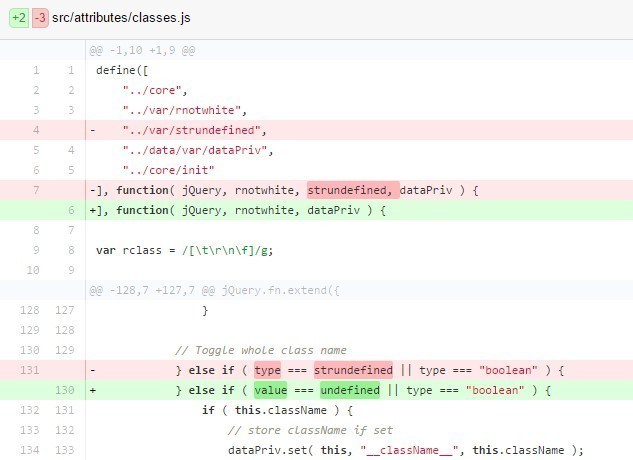This screenshot has height=460, width=633.
Task: Click the store className if set comment
Action: [310, 430]
